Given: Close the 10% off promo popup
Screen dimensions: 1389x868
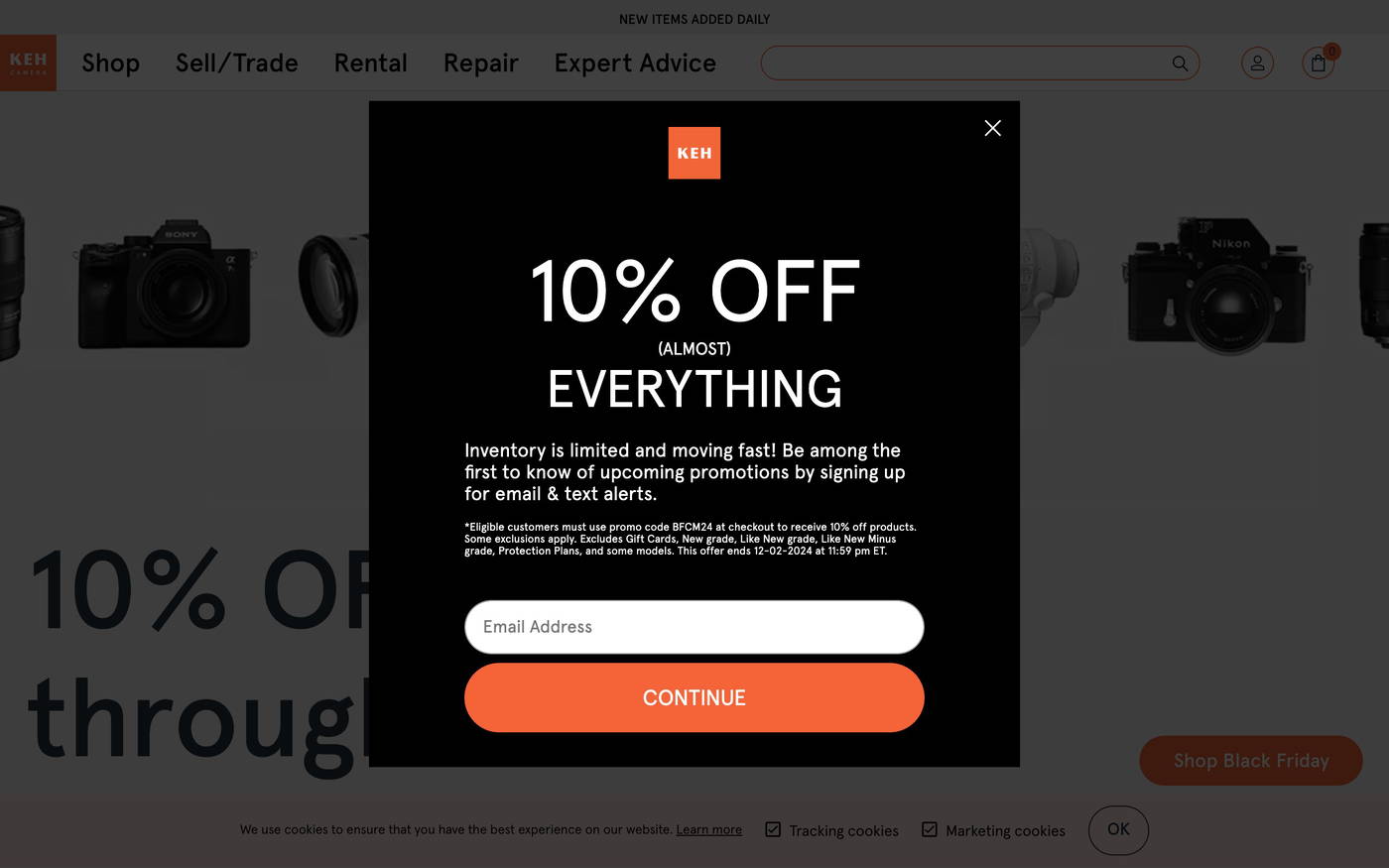Looking at the screenshot, I should pos(992,128).
